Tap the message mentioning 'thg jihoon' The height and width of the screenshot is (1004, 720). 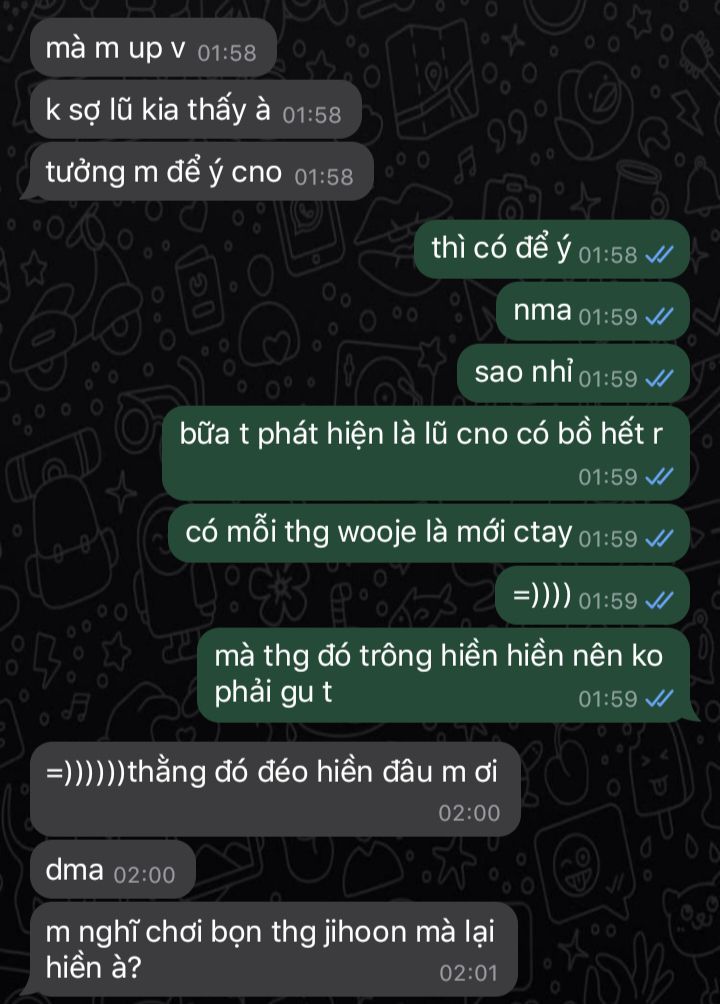click(274, 949)
